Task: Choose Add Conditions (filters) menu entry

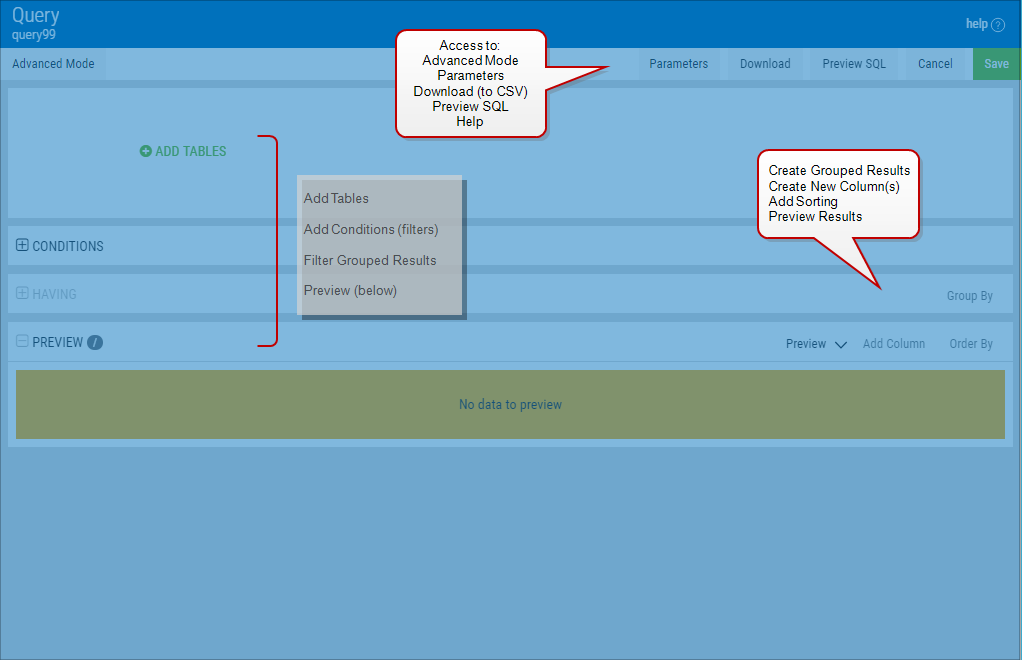Action: tap(371, 229)
